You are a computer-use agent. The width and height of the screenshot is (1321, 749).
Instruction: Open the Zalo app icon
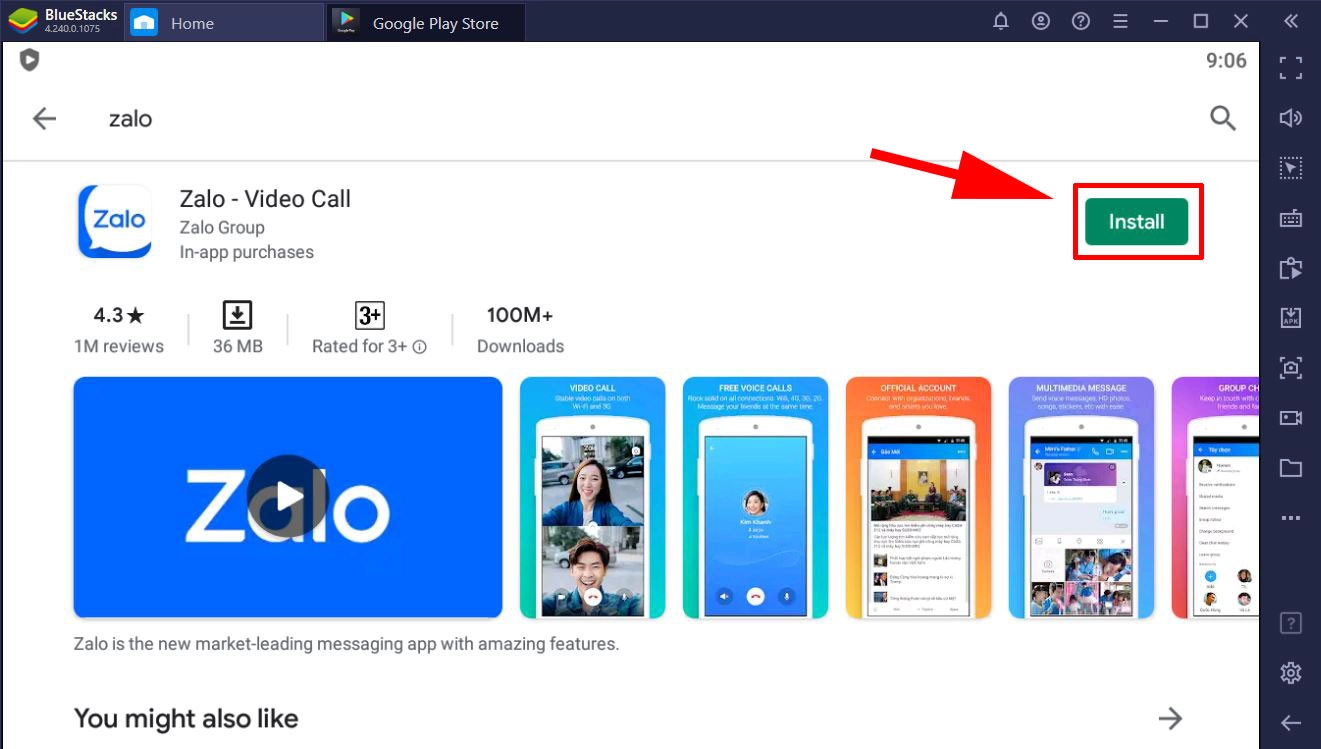[114, 221]
